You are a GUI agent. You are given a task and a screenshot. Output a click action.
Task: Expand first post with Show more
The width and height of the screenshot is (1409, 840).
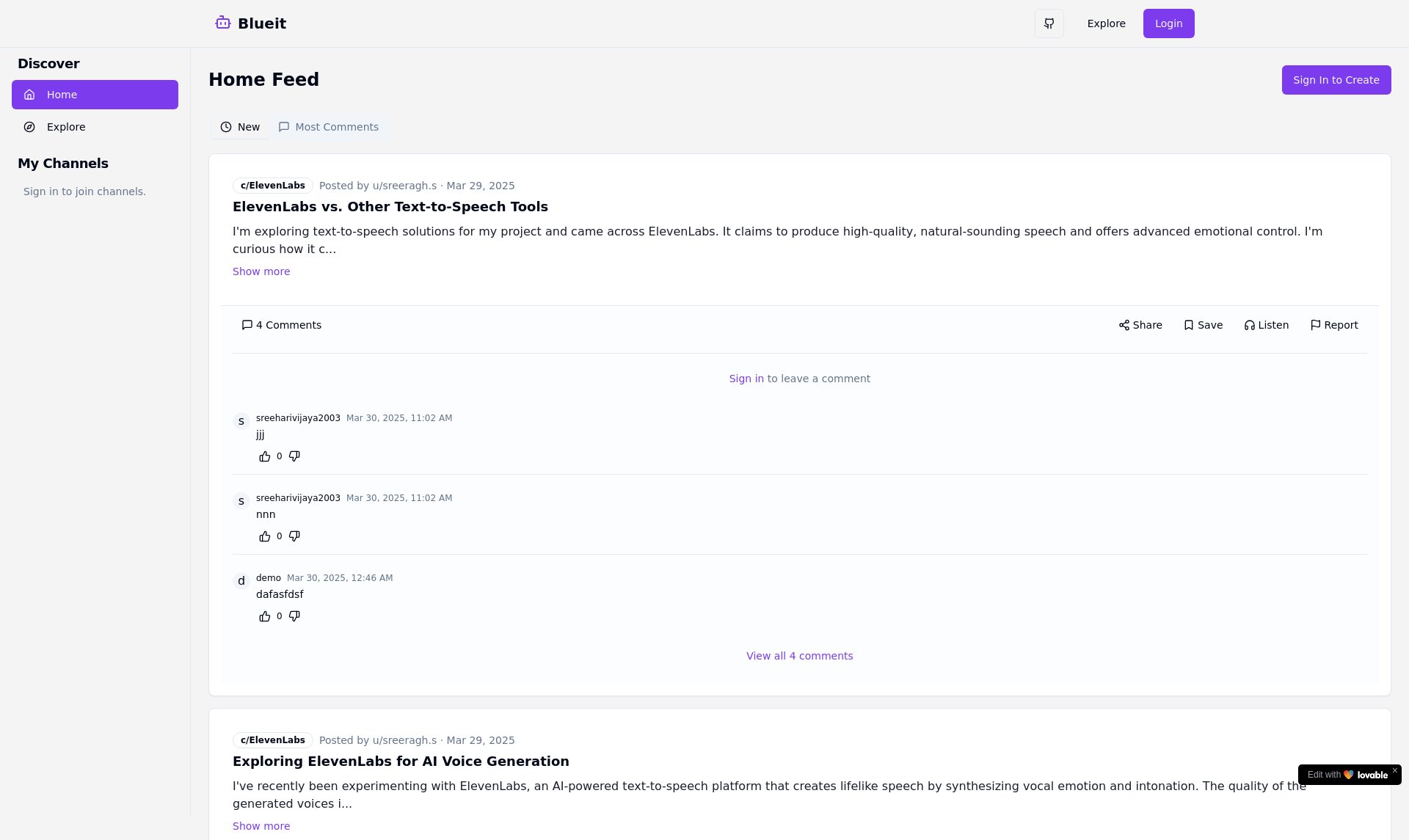coord(261,271)
